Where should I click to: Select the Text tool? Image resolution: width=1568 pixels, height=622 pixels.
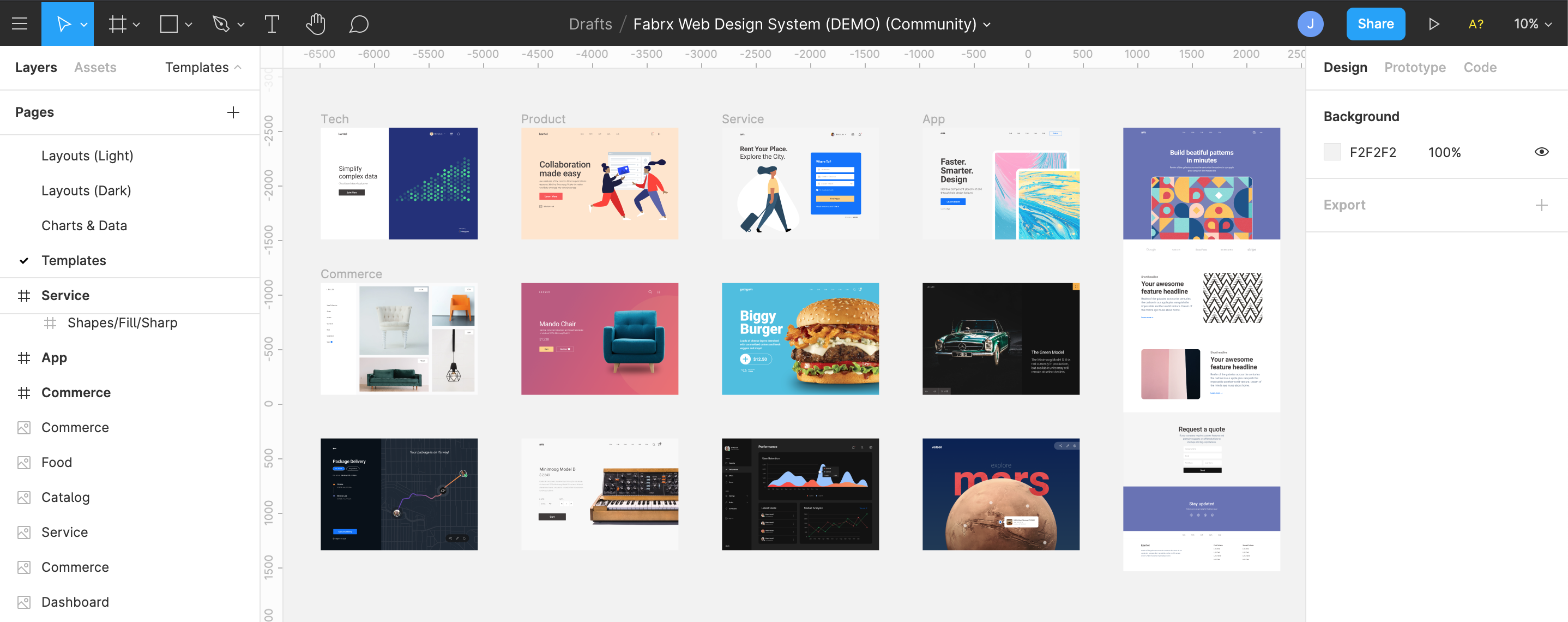pos(272,24)
